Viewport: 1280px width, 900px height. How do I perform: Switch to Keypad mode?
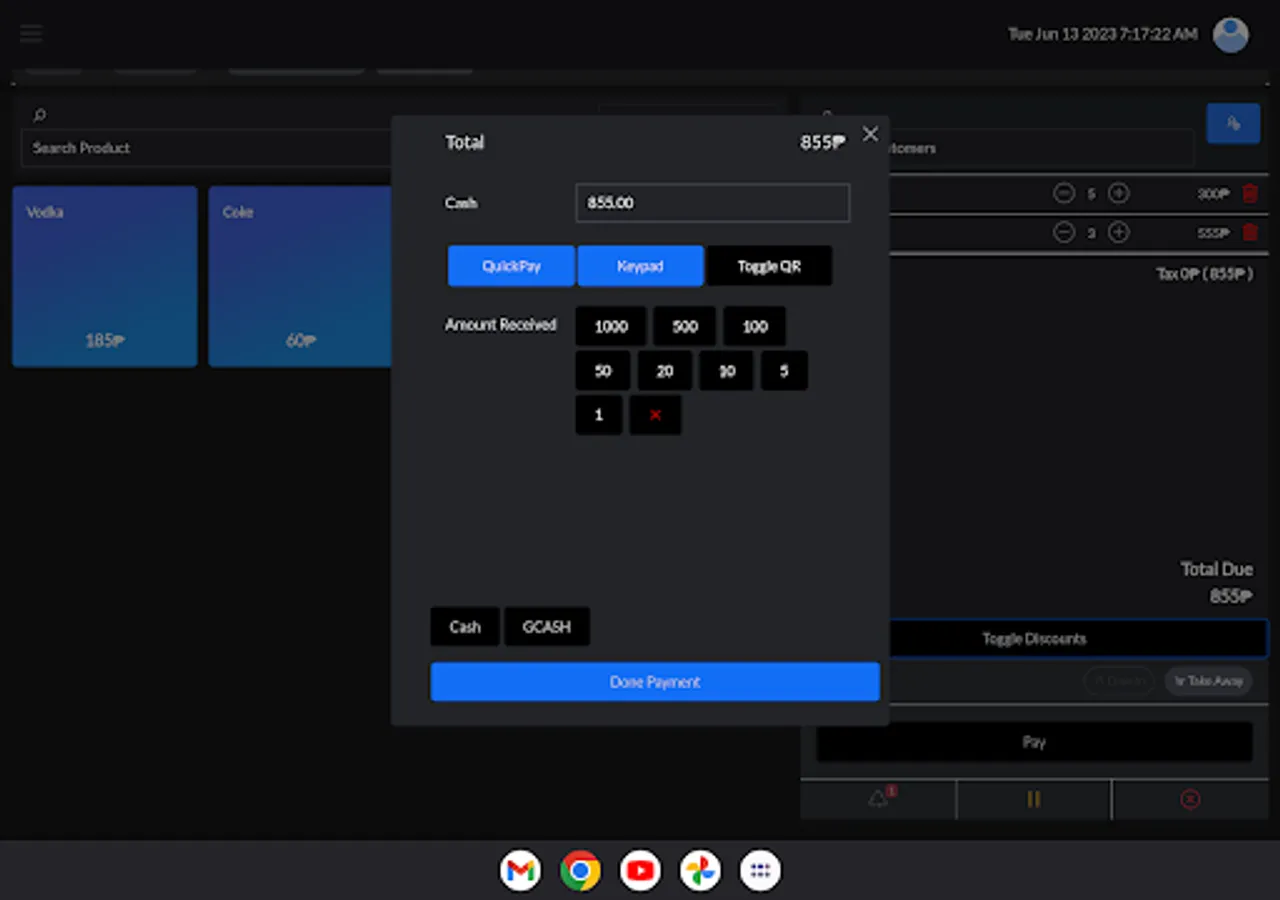pyautogui.click(x=640, y=266)
